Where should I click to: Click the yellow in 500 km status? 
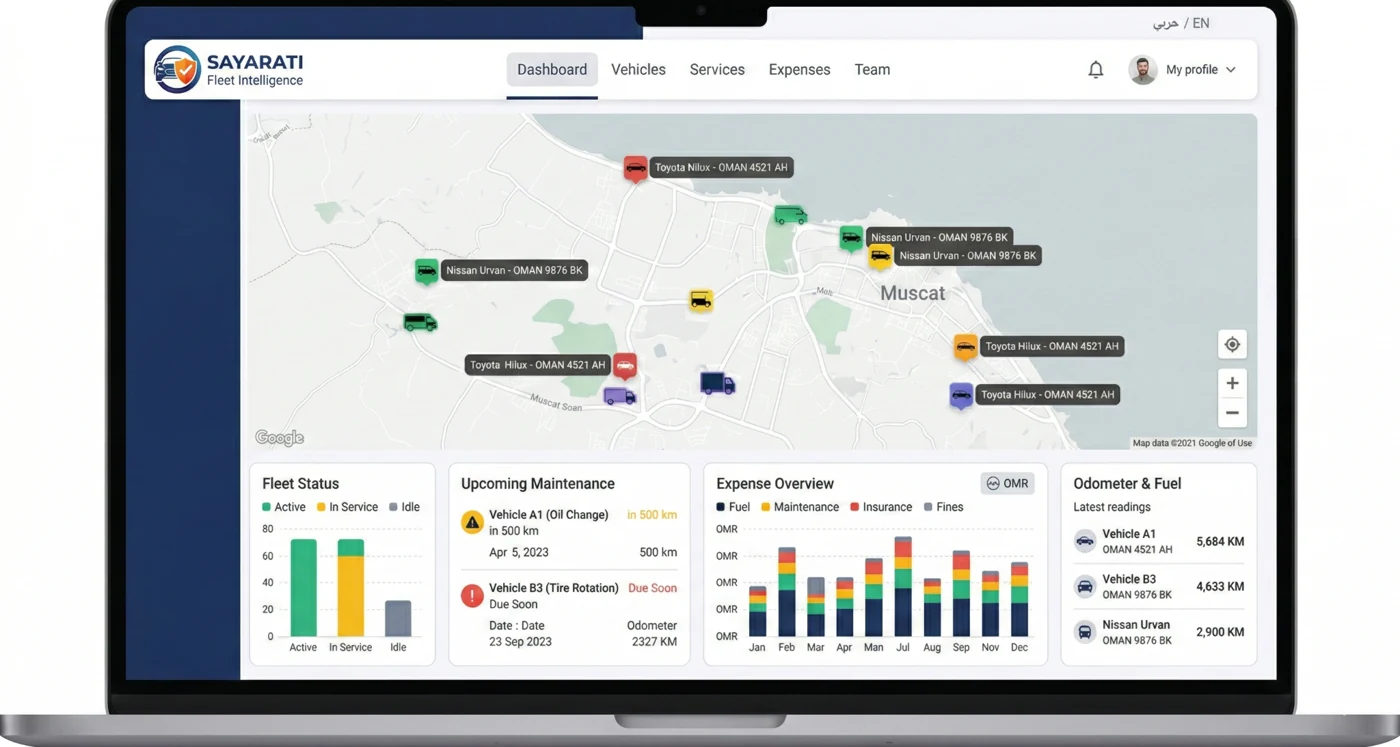pos(652,515)
